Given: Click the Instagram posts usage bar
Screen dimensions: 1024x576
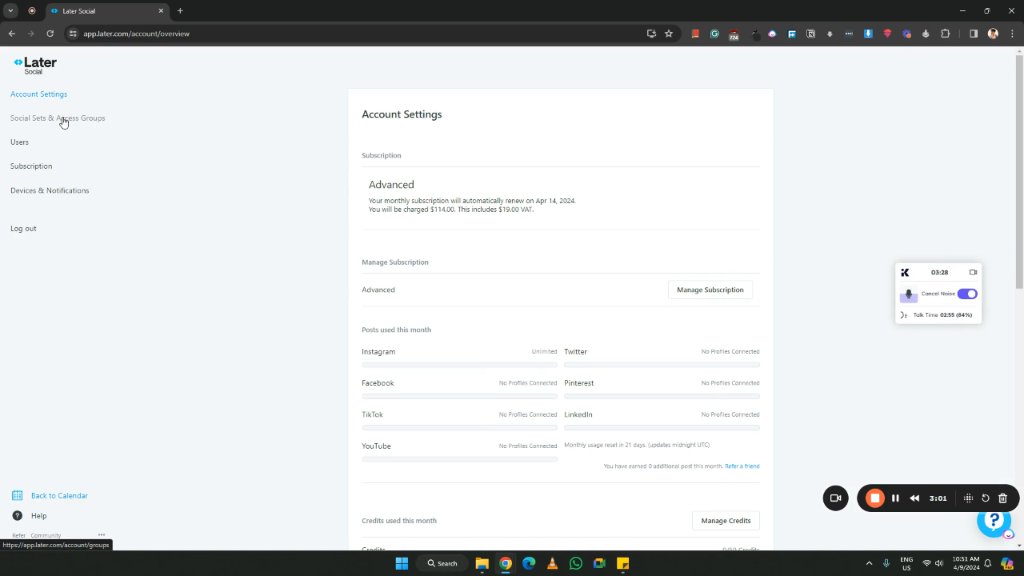Looking at the screenshot, I should coord(459,364).
